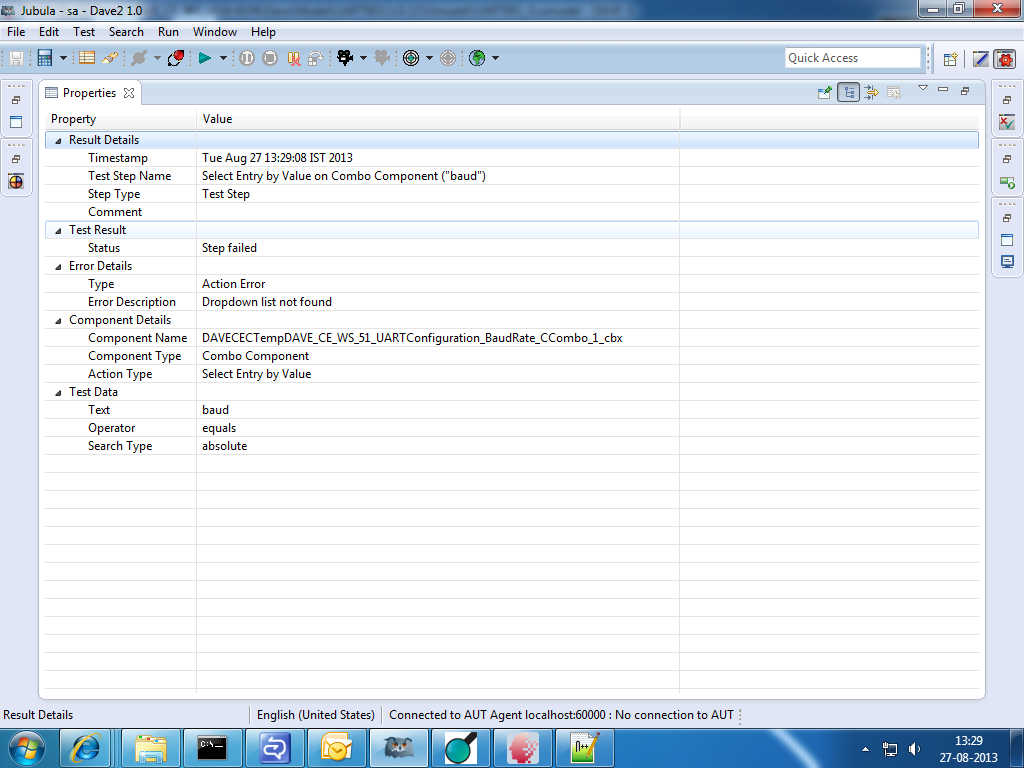Click the greyed-out camera icon
1024x768 pixels.
click(382, 58)
